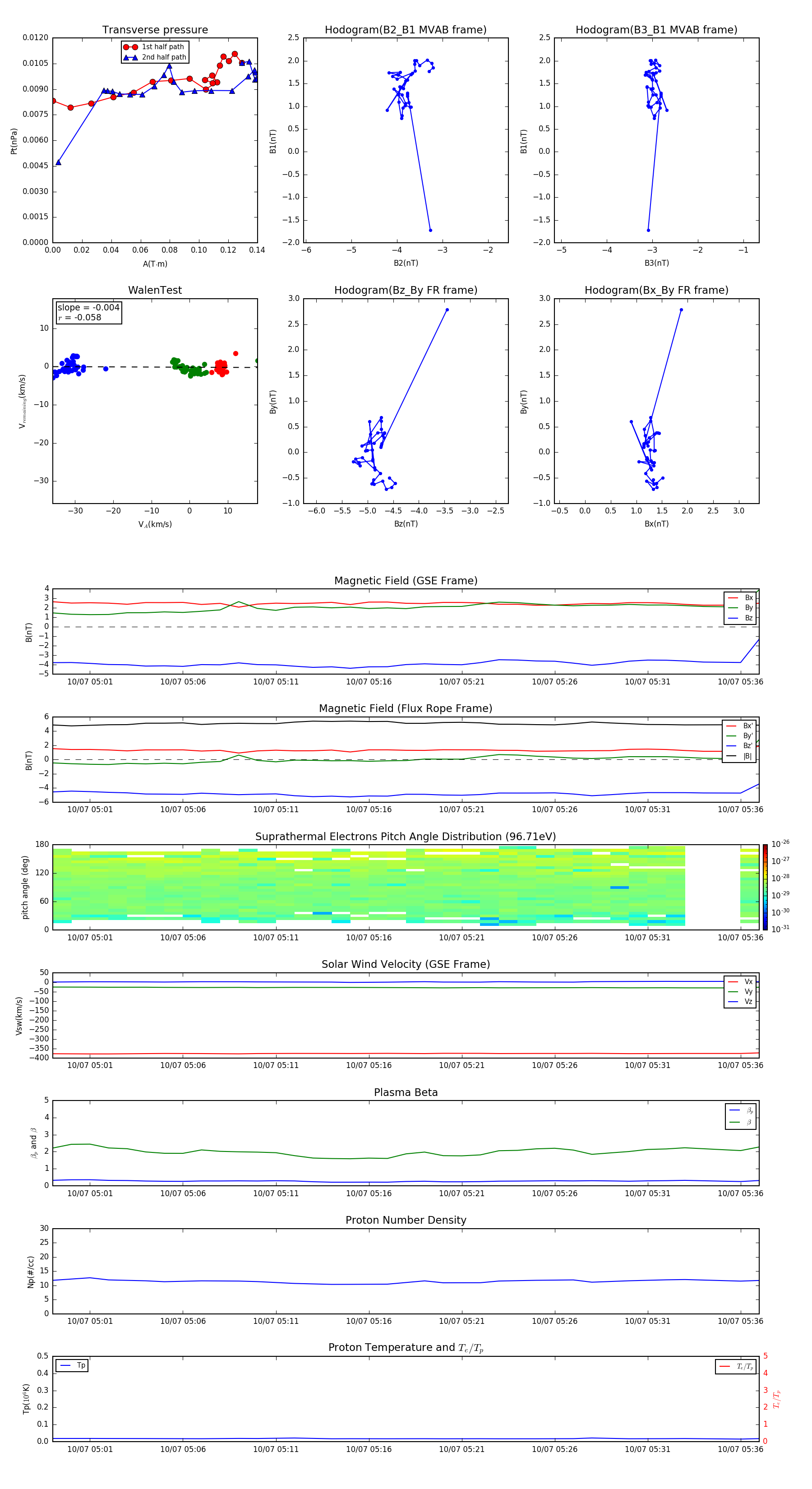This screenshot has height=1489, width=812.
Task: Select the βp entry in Plasma Beta legend
Action: coord(741,1110)
